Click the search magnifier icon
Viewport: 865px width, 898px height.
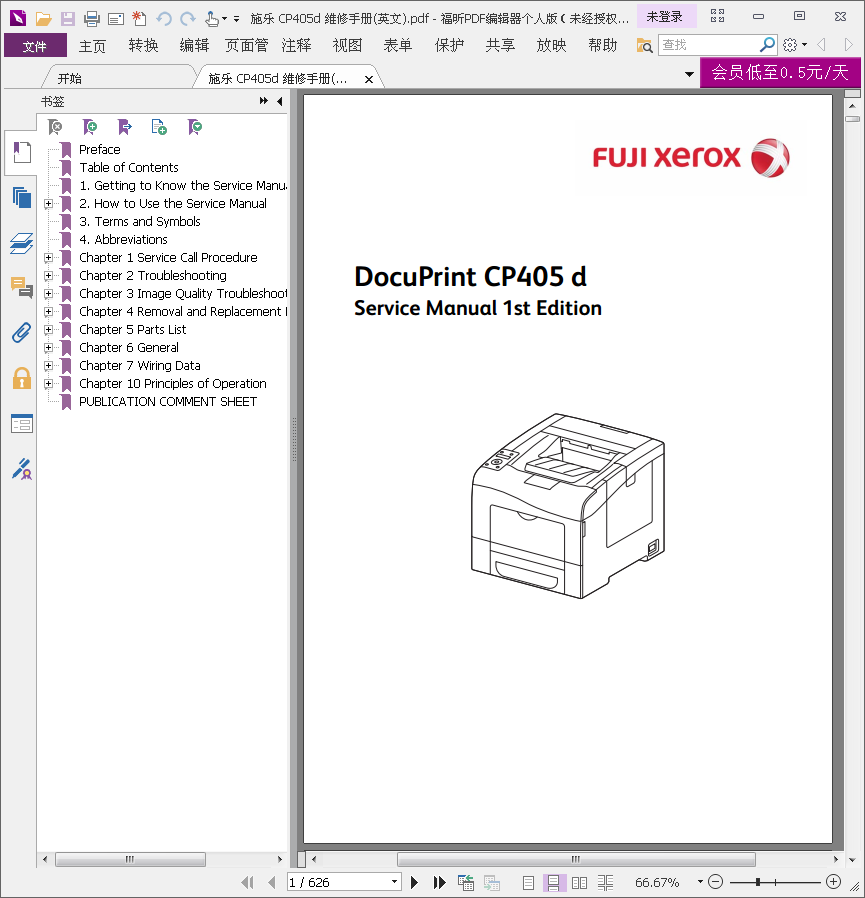(766, 45)
